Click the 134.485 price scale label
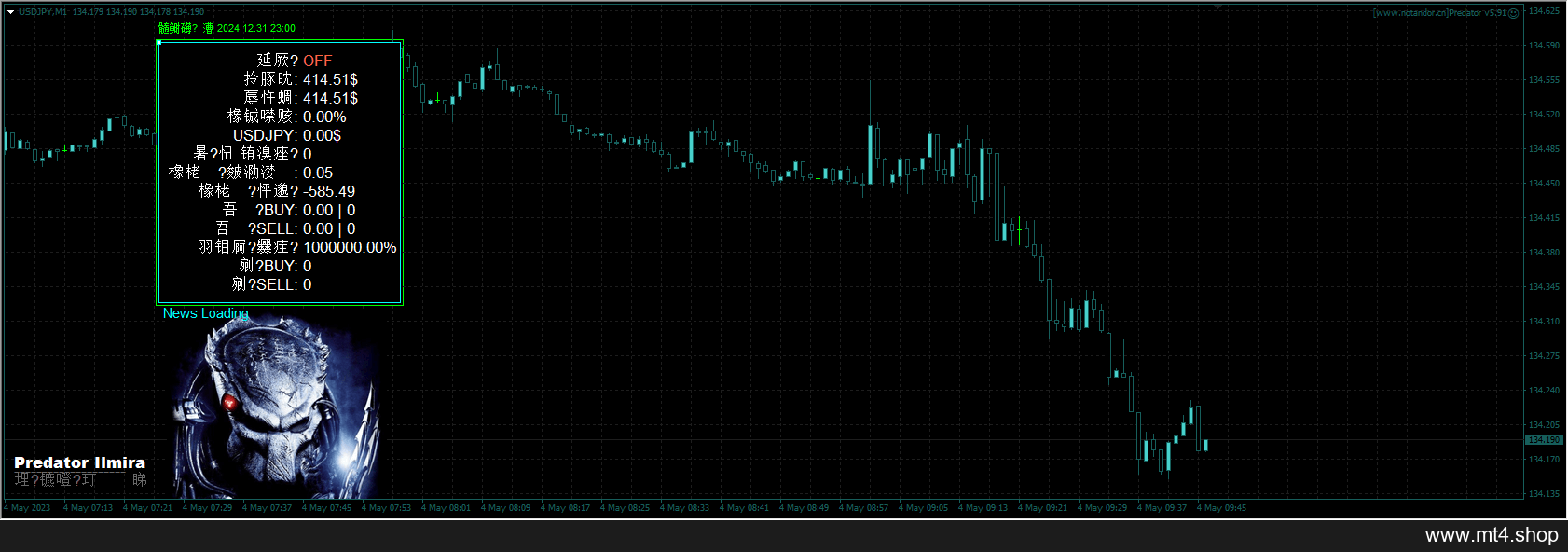 tap(1544, 149)
